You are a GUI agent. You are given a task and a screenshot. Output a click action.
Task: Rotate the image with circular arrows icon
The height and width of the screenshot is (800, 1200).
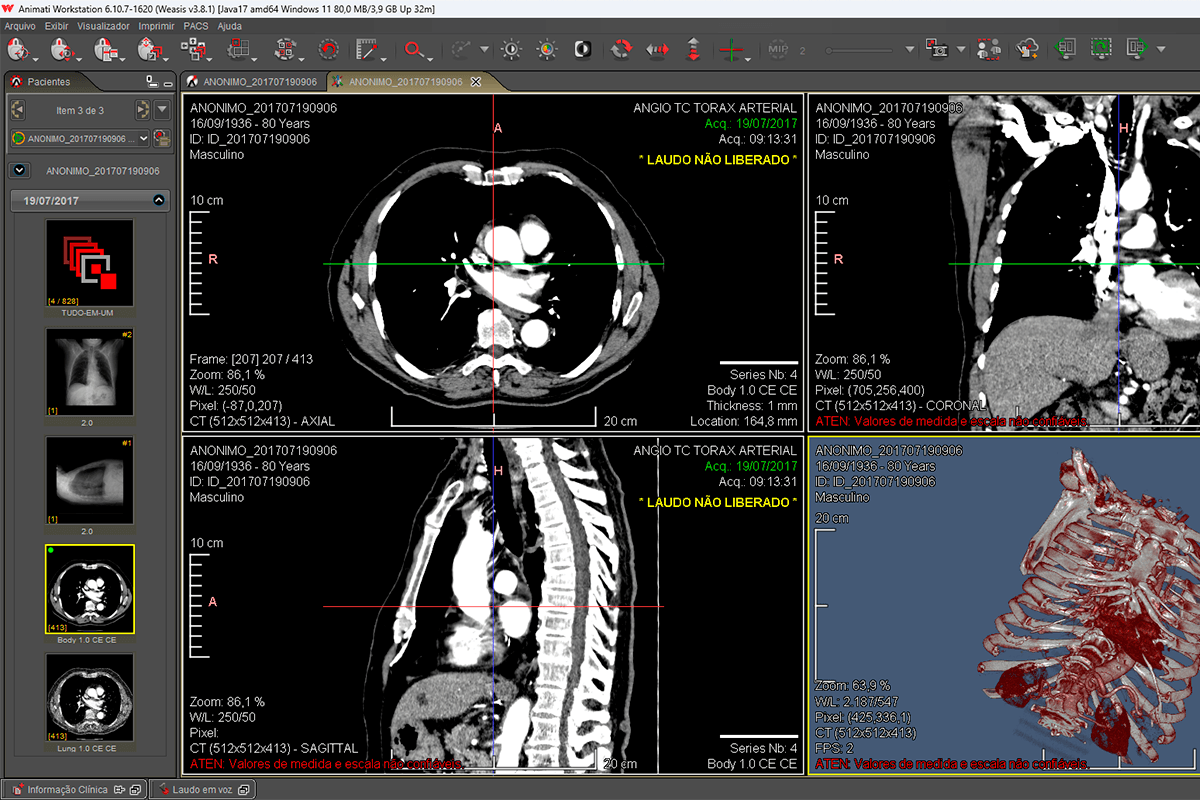click(x=621, y=48)
